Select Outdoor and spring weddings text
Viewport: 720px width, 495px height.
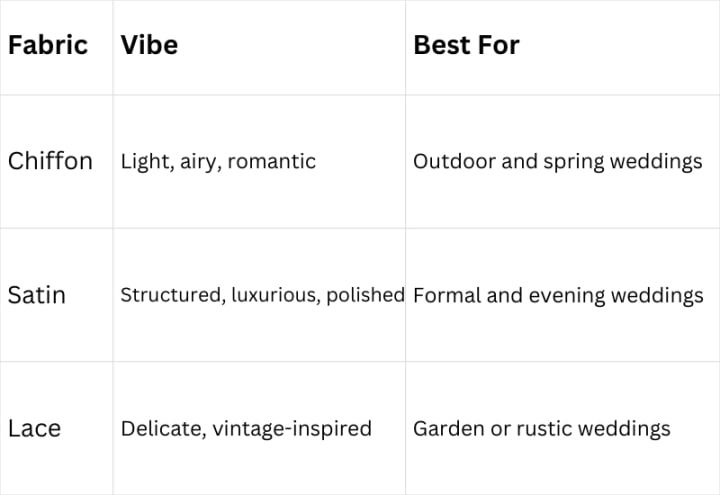click(x=557, y=162)
